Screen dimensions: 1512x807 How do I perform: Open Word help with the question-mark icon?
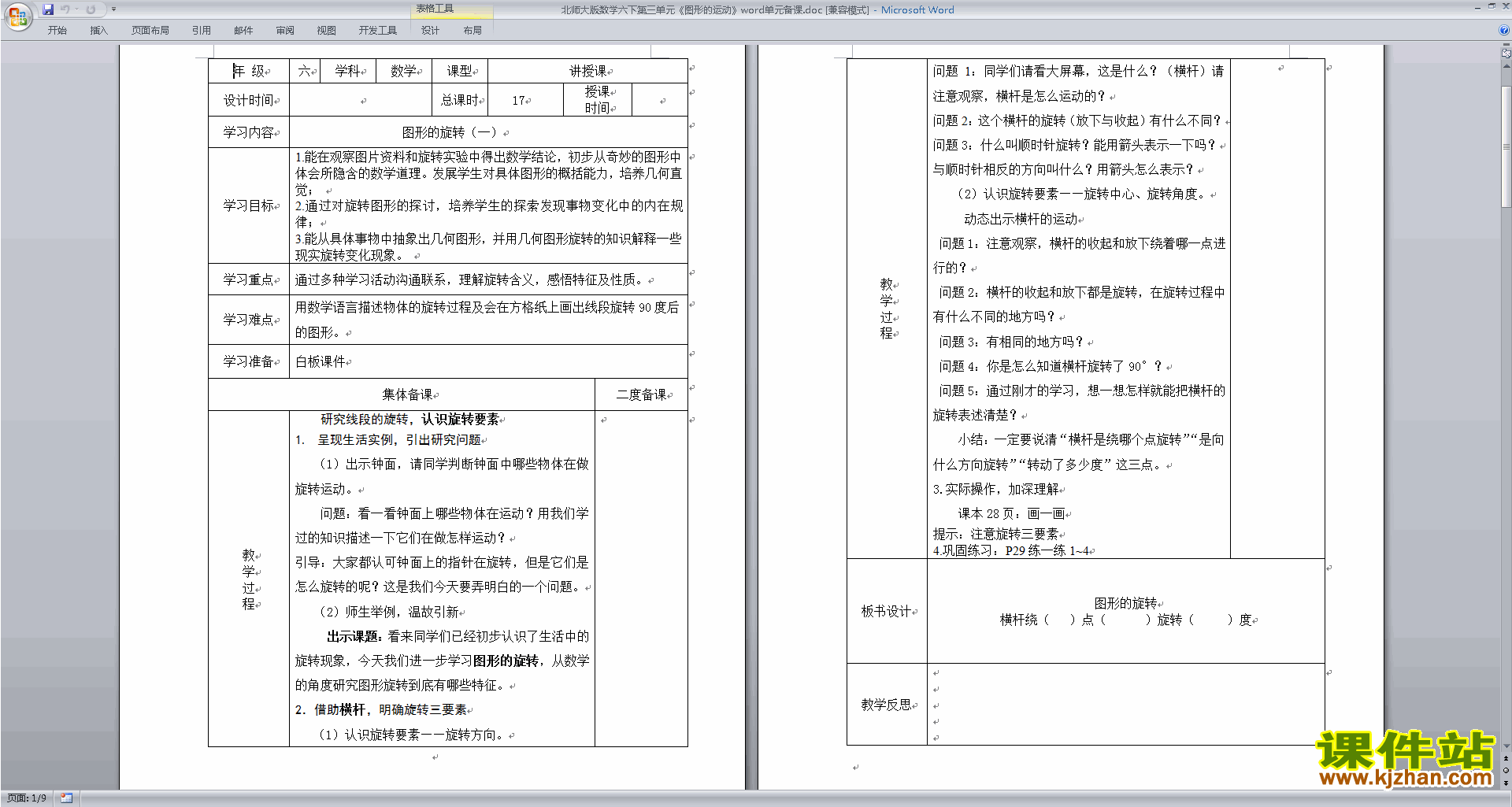pos(1504,31)
